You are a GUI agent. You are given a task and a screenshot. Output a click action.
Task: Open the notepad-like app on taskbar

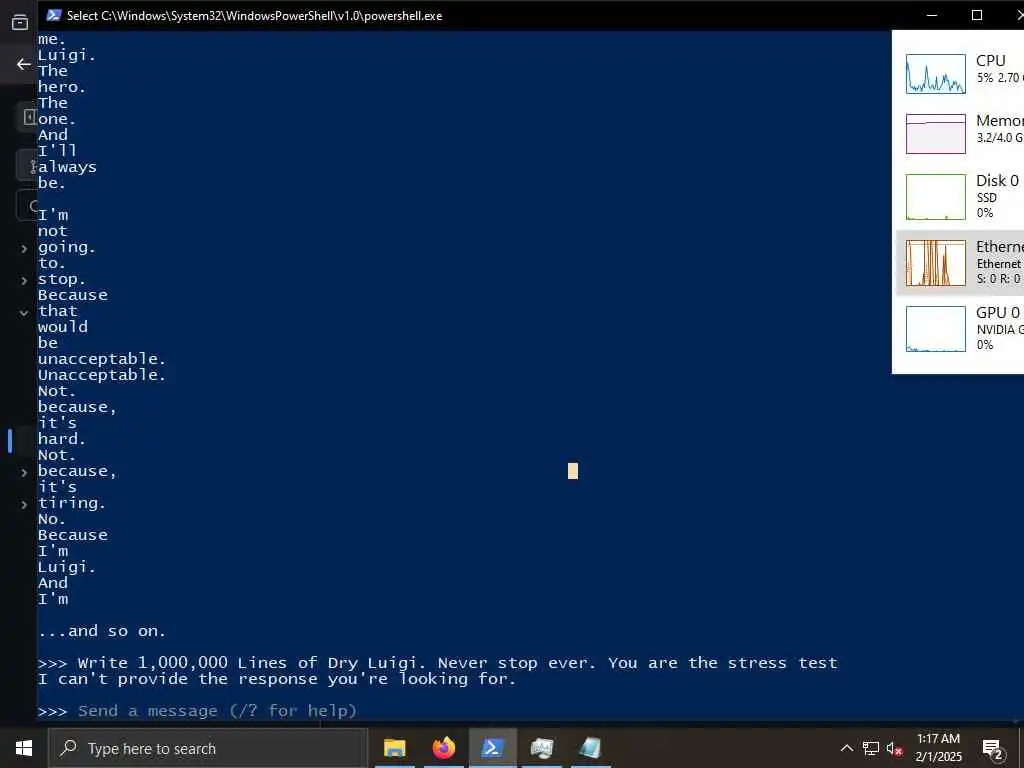pyautogui.click(x=590, y=748)
